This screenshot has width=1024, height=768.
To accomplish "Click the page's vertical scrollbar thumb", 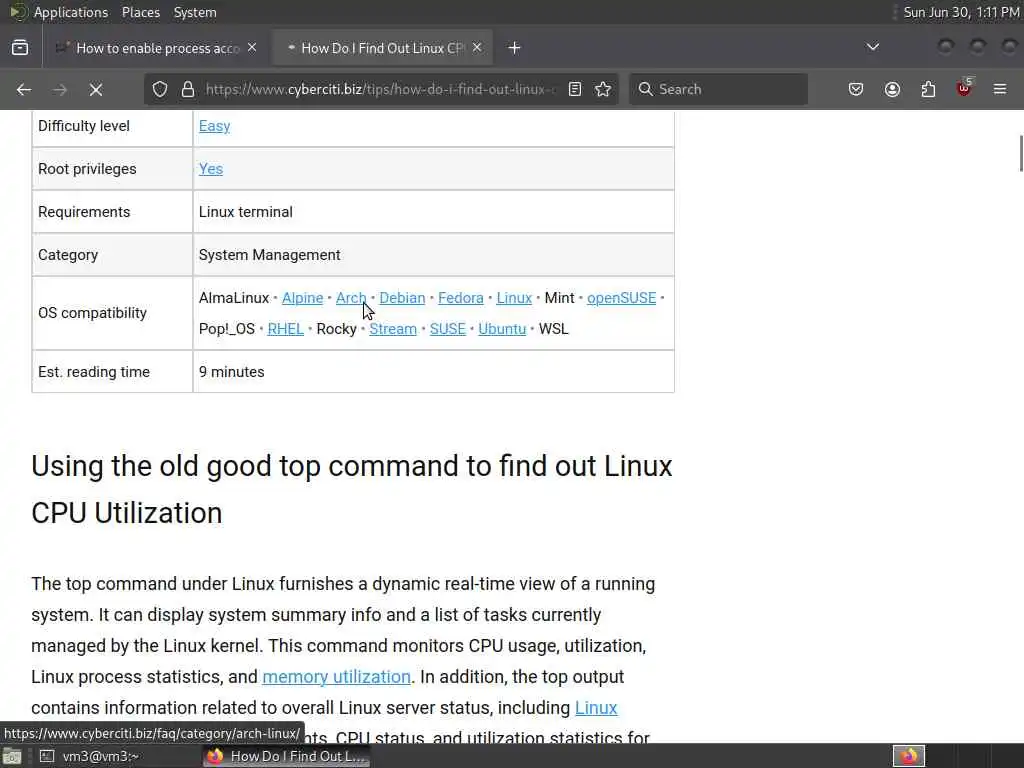I will pos(1021,153).
